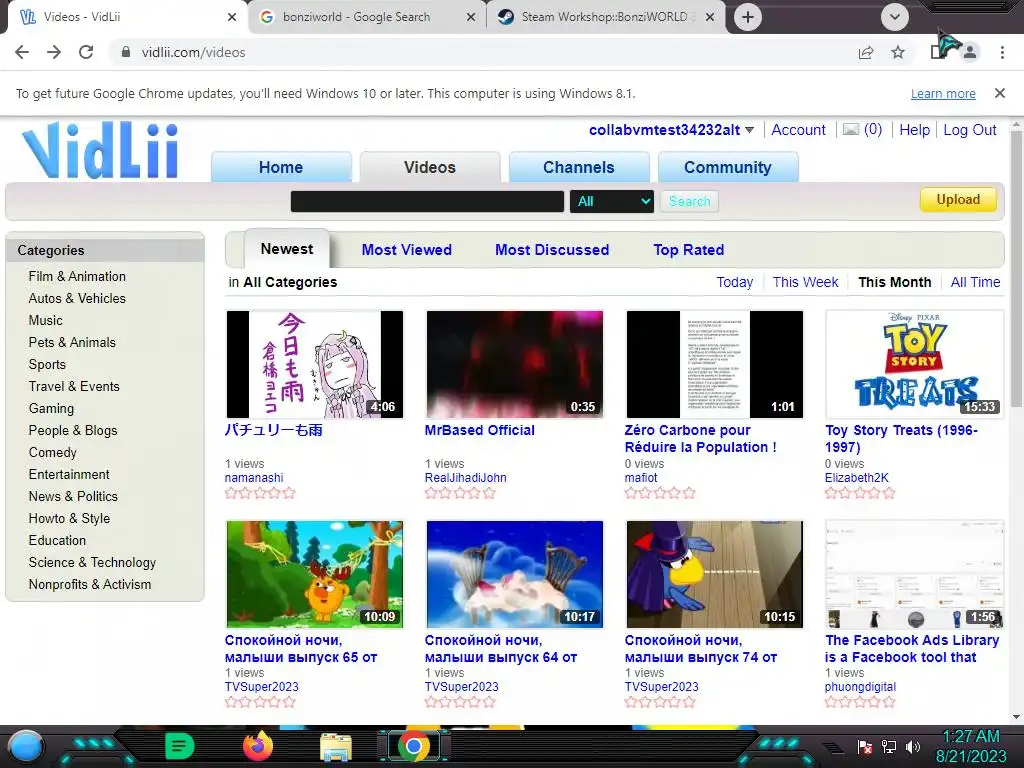Screen dimensions: 1024x768
Task: Click the taskbar volume speaker icon
Action: point(913,746)
